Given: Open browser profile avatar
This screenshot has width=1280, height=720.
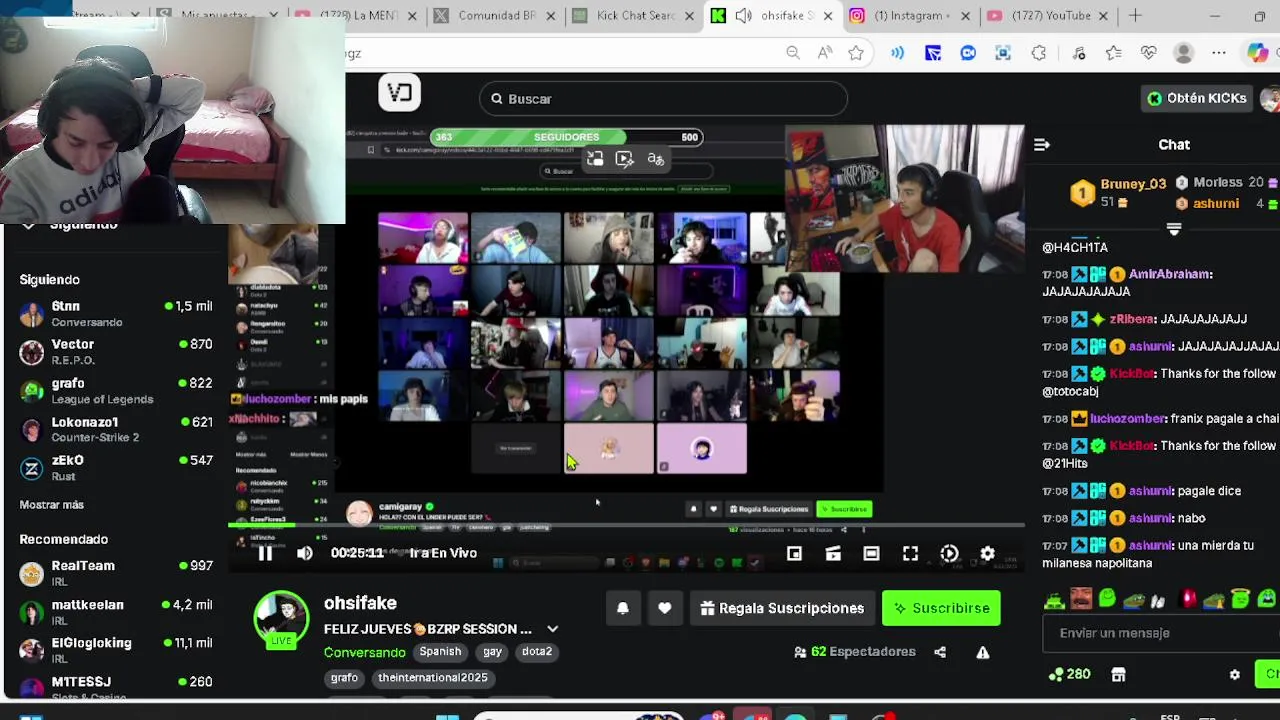Looking at the screenshot, I should click(x=1184, y=53).
